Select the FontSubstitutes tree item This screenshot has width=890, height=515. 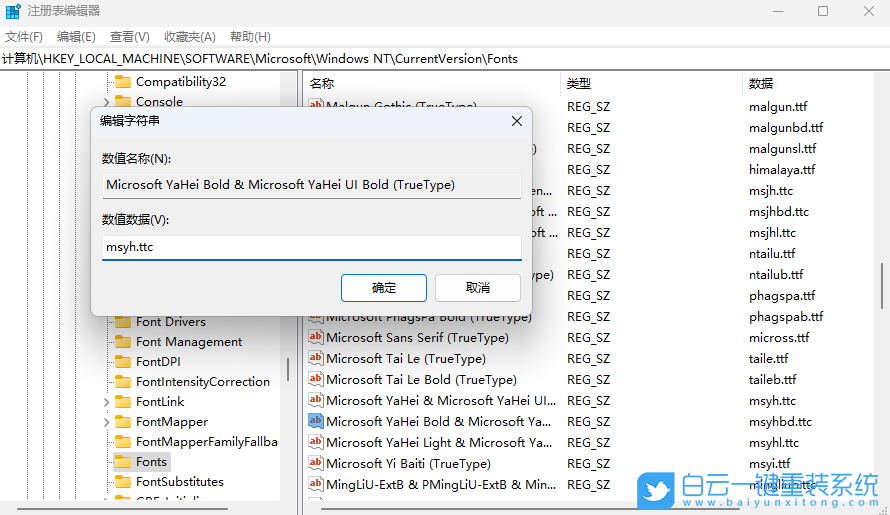(180, 482)
